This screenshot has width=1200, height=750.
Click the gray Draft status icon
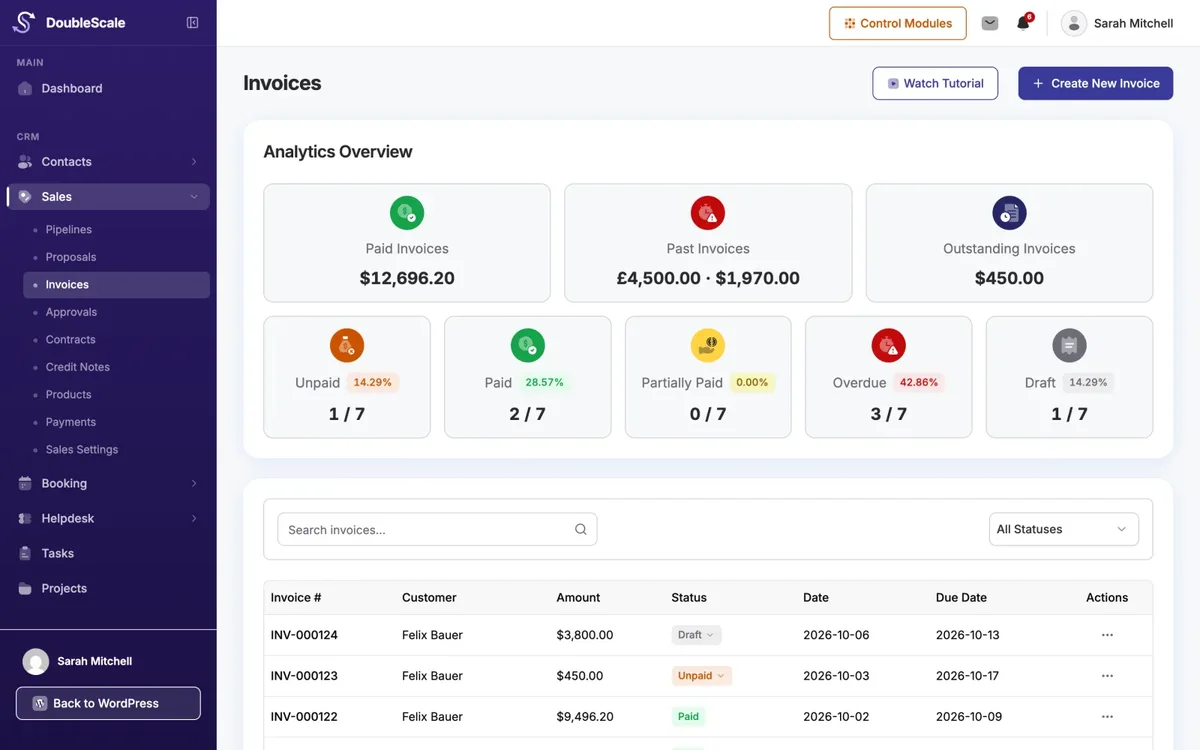[x=1069, y=346]
